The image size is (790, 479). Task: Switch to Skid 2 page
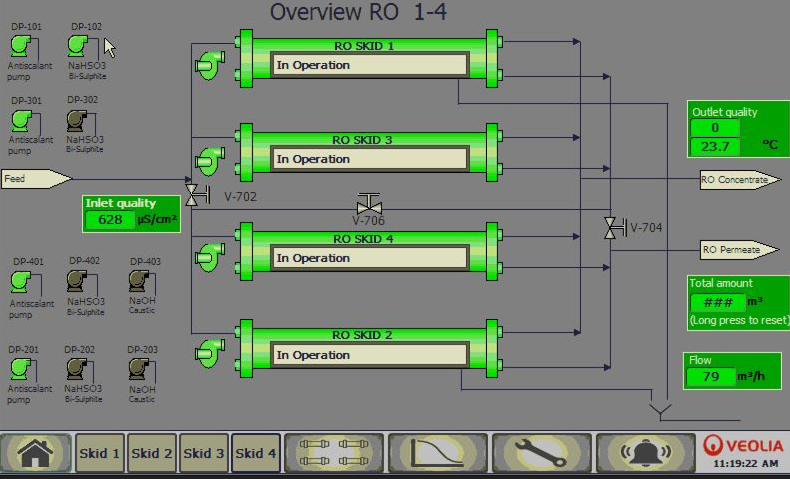tap(152, 453)
